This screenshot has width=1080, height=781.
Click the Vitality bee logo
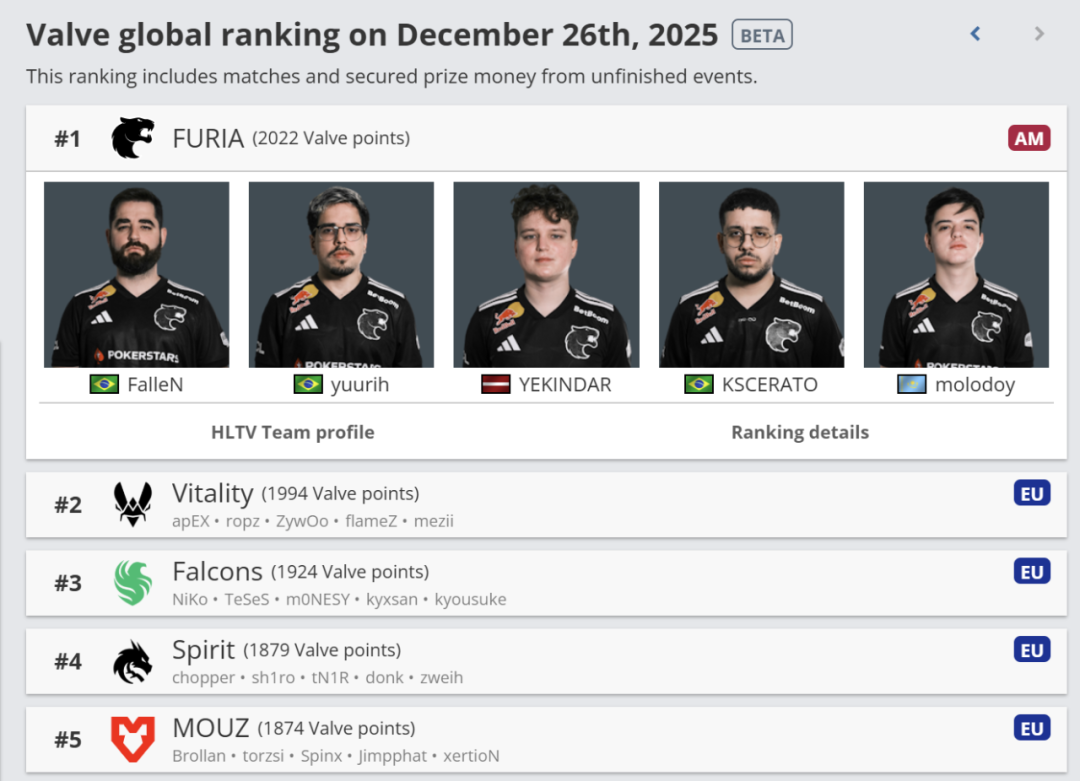(x=132, y=504)
